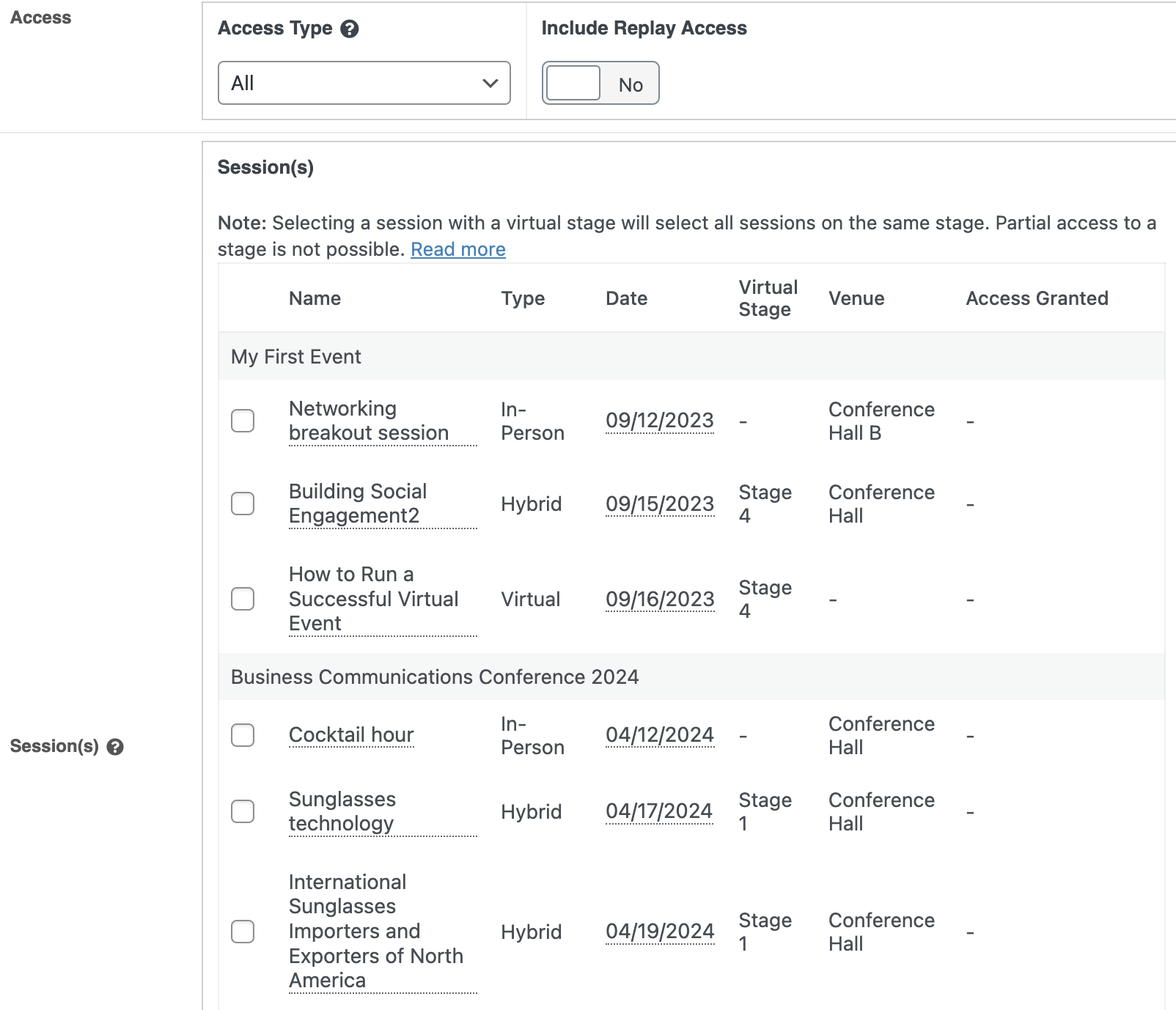This screenshot has width=1176, height=1010.
Task: Enable the Sunglasses technology session checkbox
Action: pyautogui.click(x=243, y=811)
